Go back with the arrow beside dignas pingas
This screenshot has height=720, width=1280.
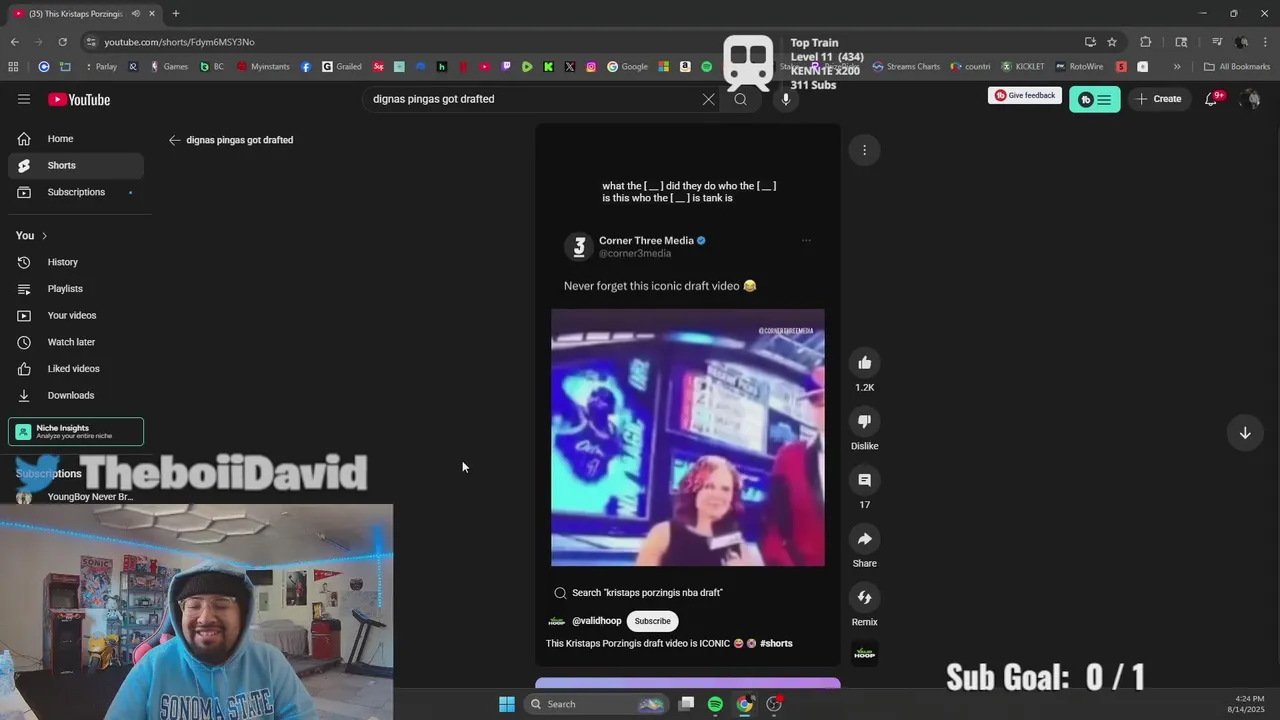tap(174, 140)
